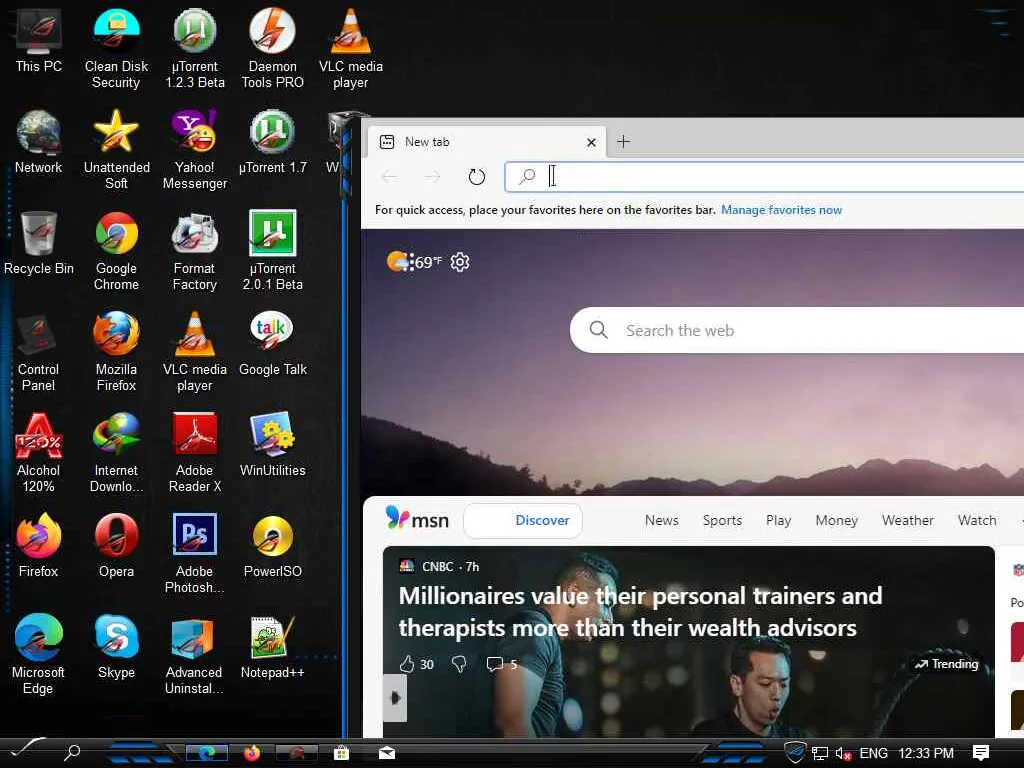
Task: Open WinUtilities desktop icon
Action: 272,445
